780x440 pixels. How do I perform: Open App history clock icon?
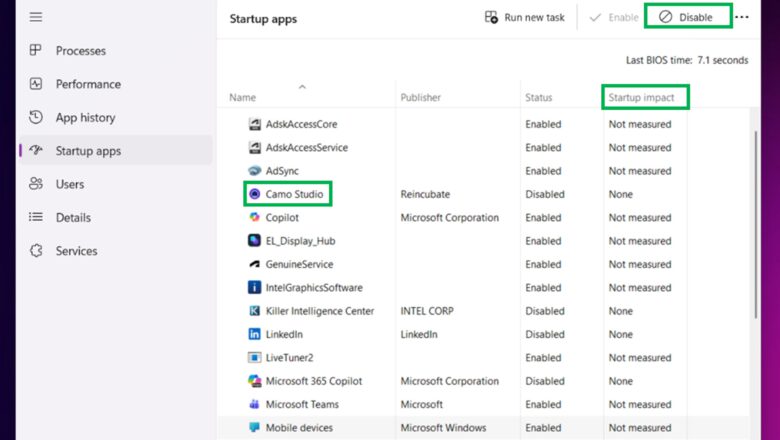click(x=36, y=117)
